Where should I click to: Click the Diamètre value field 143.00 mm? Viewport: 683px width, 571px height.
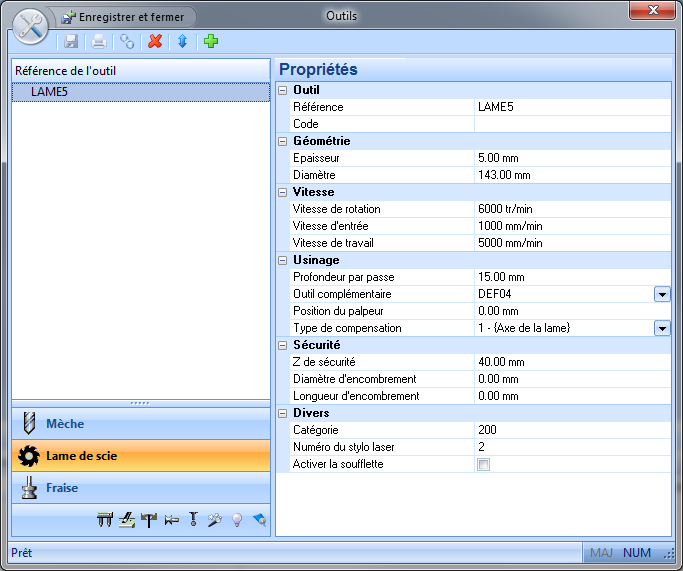click(x=570, y=175)
